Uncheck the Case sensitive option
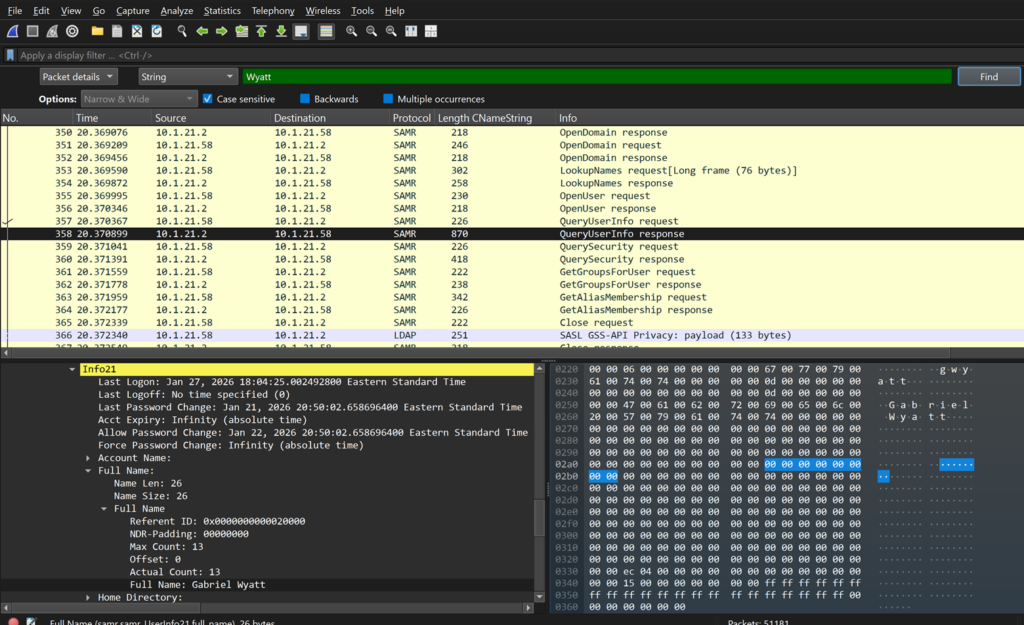 click(208, 99)
